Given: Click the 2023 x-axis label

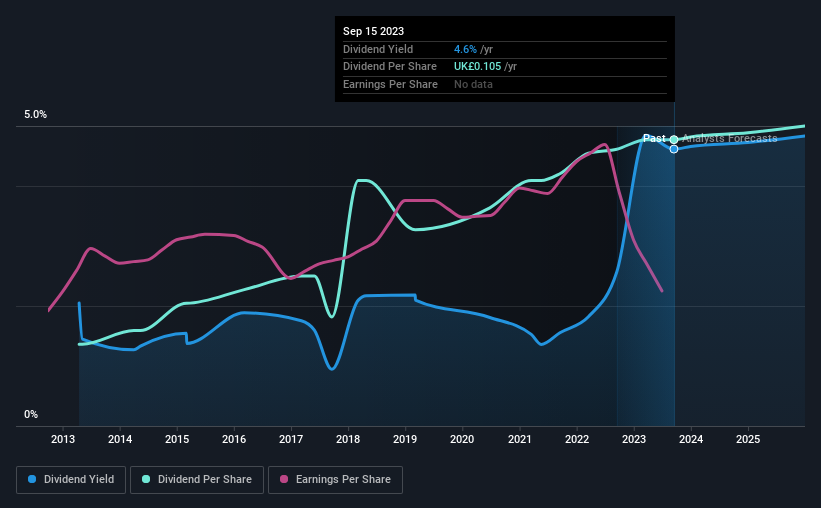Looking at the screenshot, I should point(634,439).
